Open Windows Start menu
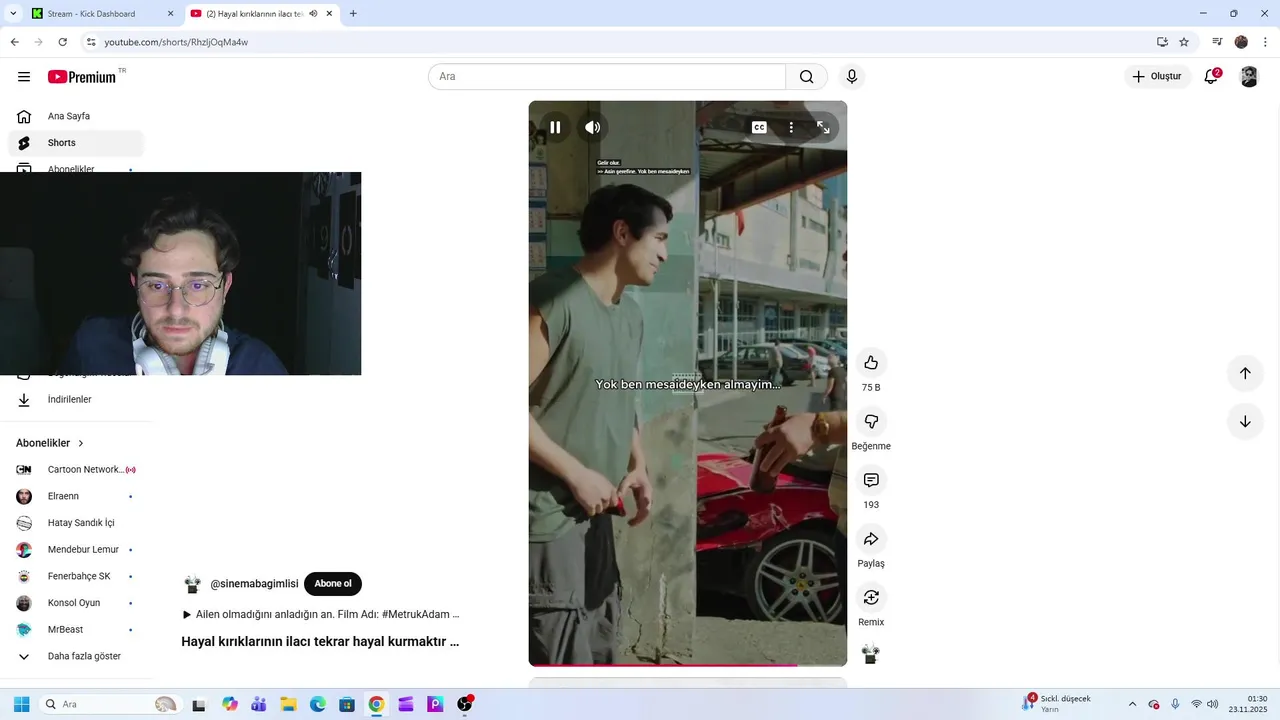Screen dimensions: 1280x720 pos(21,704)
